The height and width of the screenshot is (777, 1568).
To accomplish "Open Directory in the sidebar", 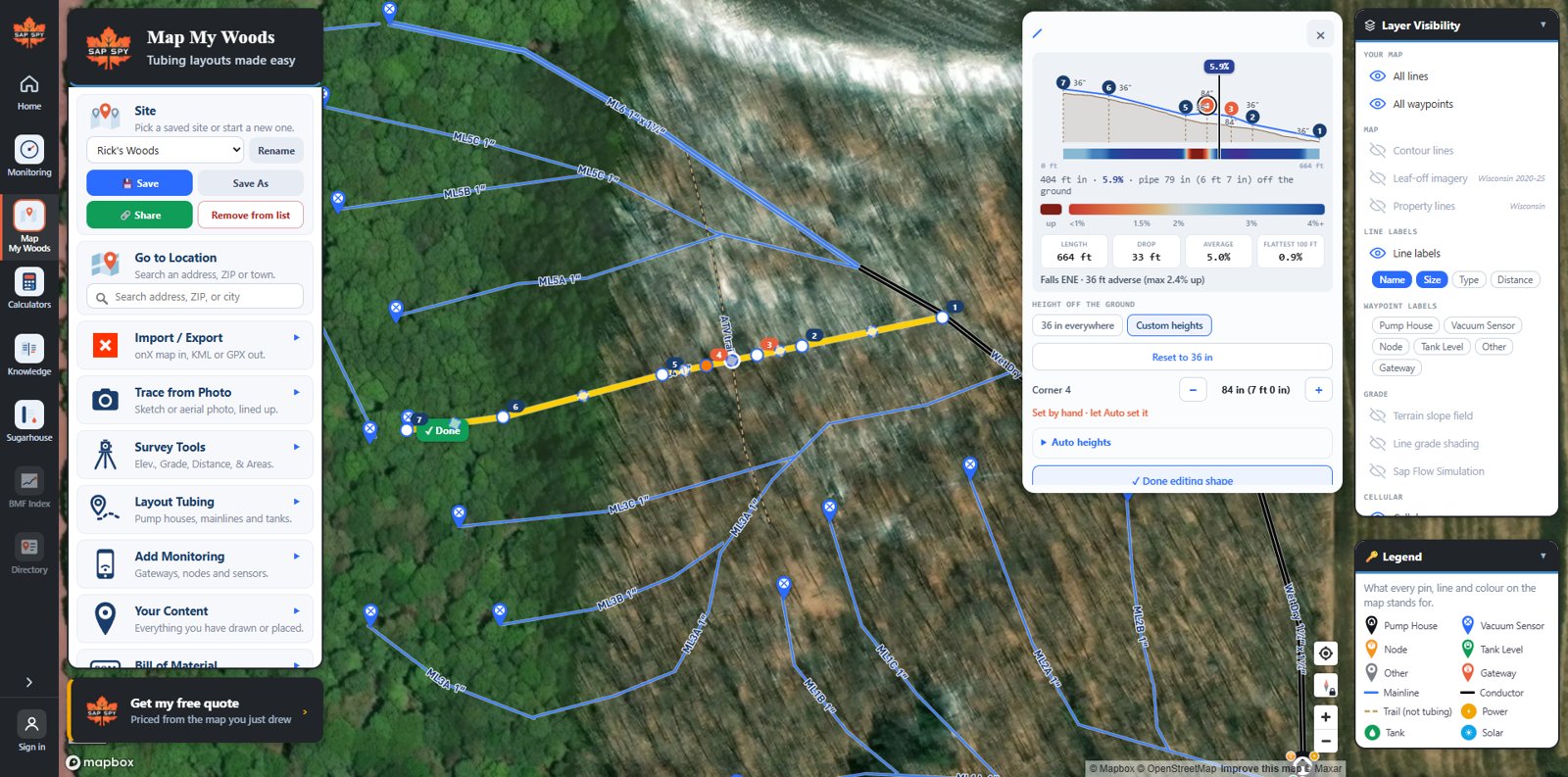I will 29,555.
